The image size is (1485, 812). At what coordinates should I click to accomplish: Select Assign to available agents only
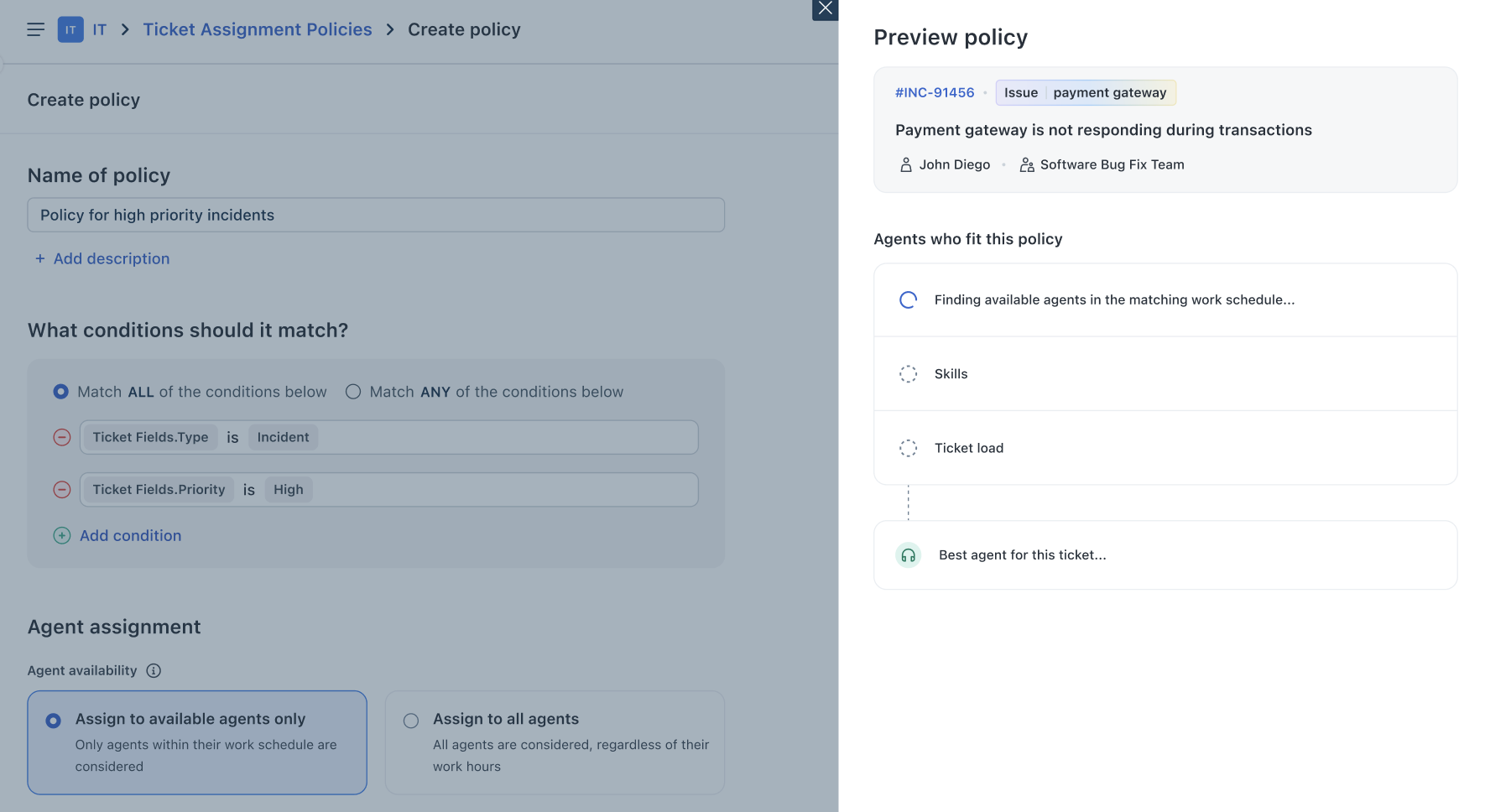[x=54, y=721]
